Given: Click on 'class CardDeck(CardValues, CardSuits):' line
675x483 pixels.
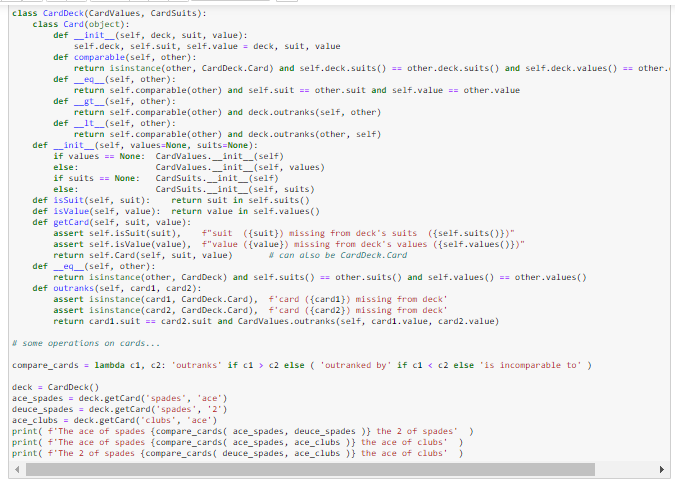Looking at the screenshot, I should (x=109, y=13).
